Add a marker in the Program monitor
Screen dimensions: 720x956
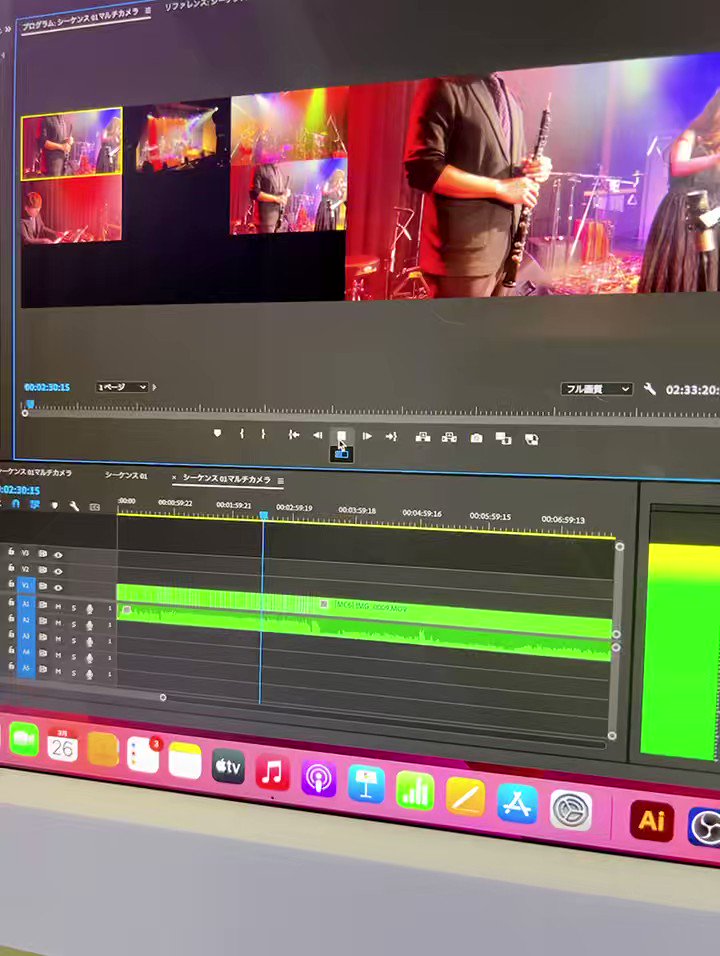217,433
